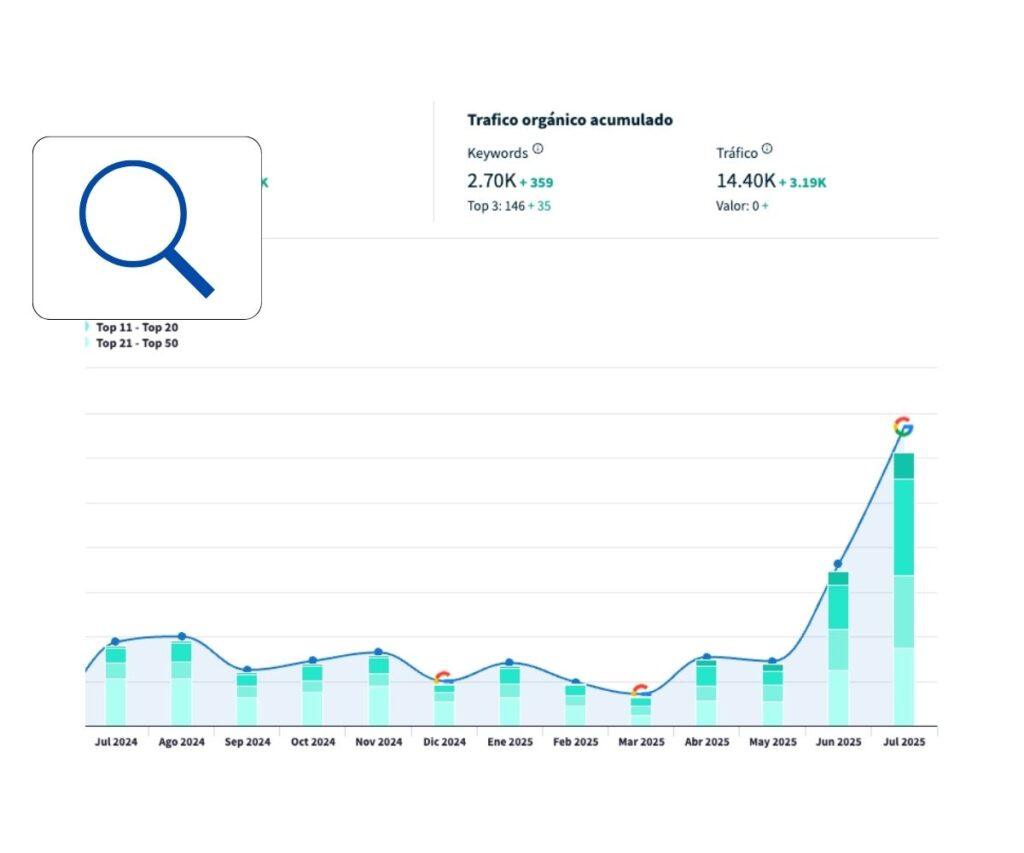This screenshot has width=1024, height=853.
Task: Click the 14.40K traffic value
Action: 745,181
